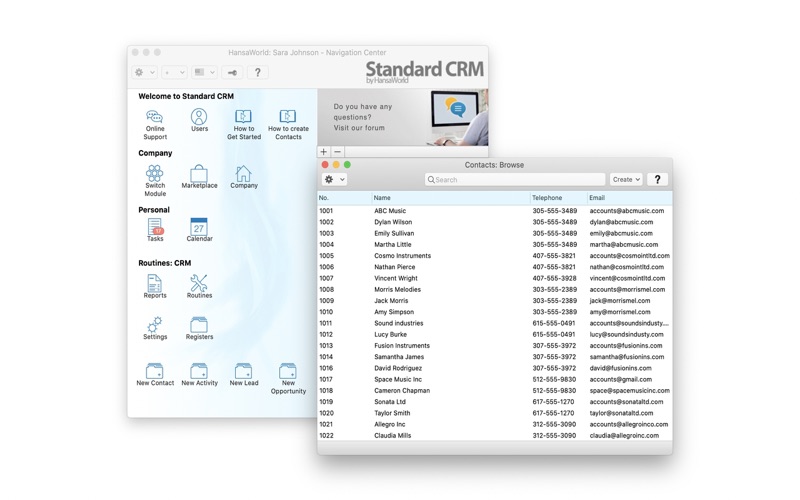Screen dimensions: 800x500
Task: Select the Emily Sullivan contact row
Action: click(494, 233)
